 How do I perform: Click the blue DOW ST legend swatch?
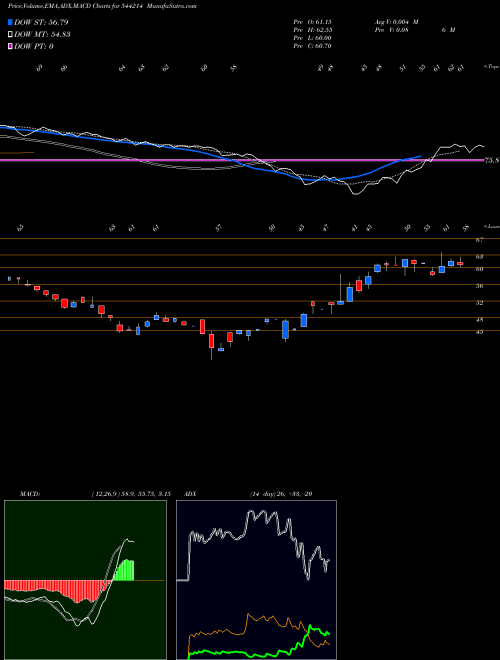(x=10, y=22)
